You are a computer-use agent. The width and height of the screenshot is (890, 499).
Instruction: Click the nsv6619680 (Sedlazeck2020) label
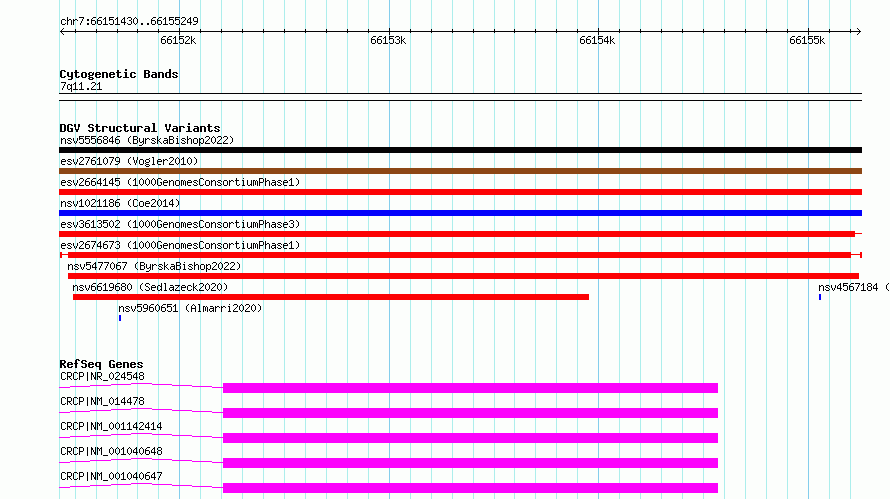150,287
